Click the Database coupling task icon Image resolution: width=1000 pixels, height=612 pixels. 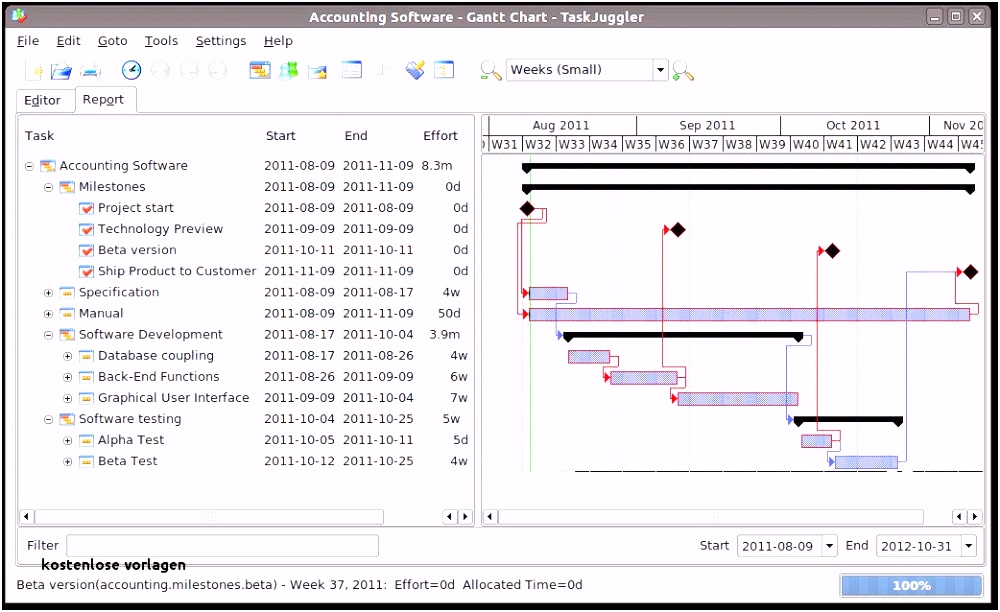coord(86,356)
